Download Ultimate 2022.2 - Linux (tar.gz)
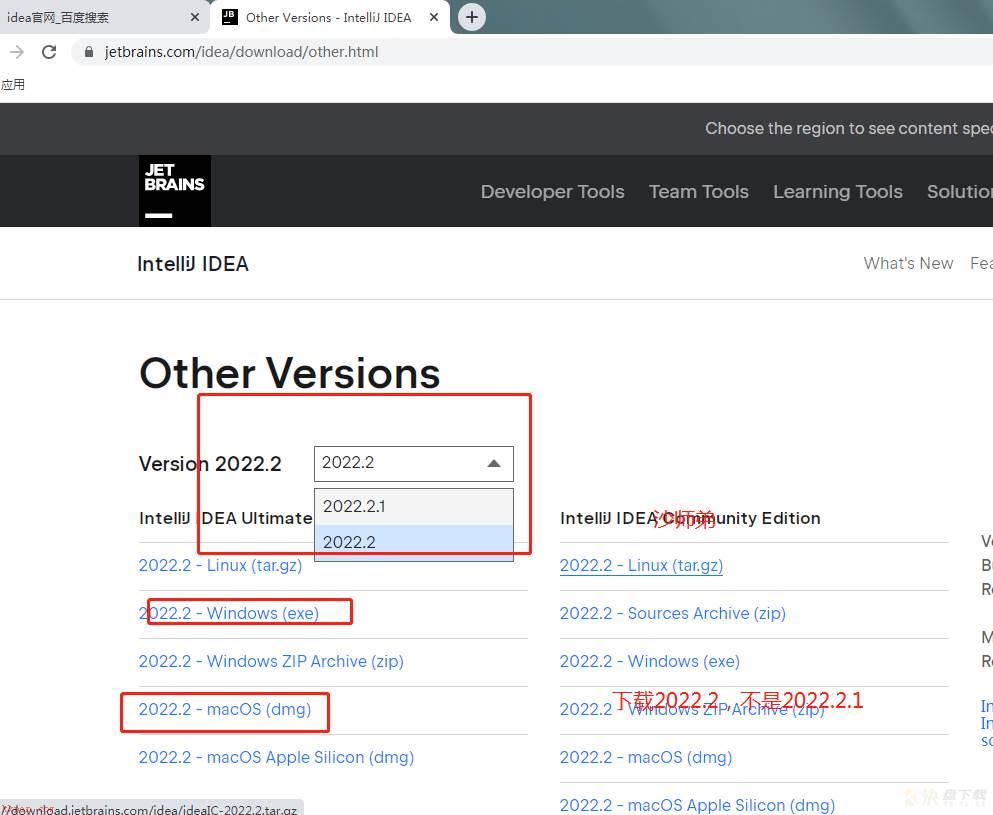This screenshot has width=993, height=815. point(220,565)
